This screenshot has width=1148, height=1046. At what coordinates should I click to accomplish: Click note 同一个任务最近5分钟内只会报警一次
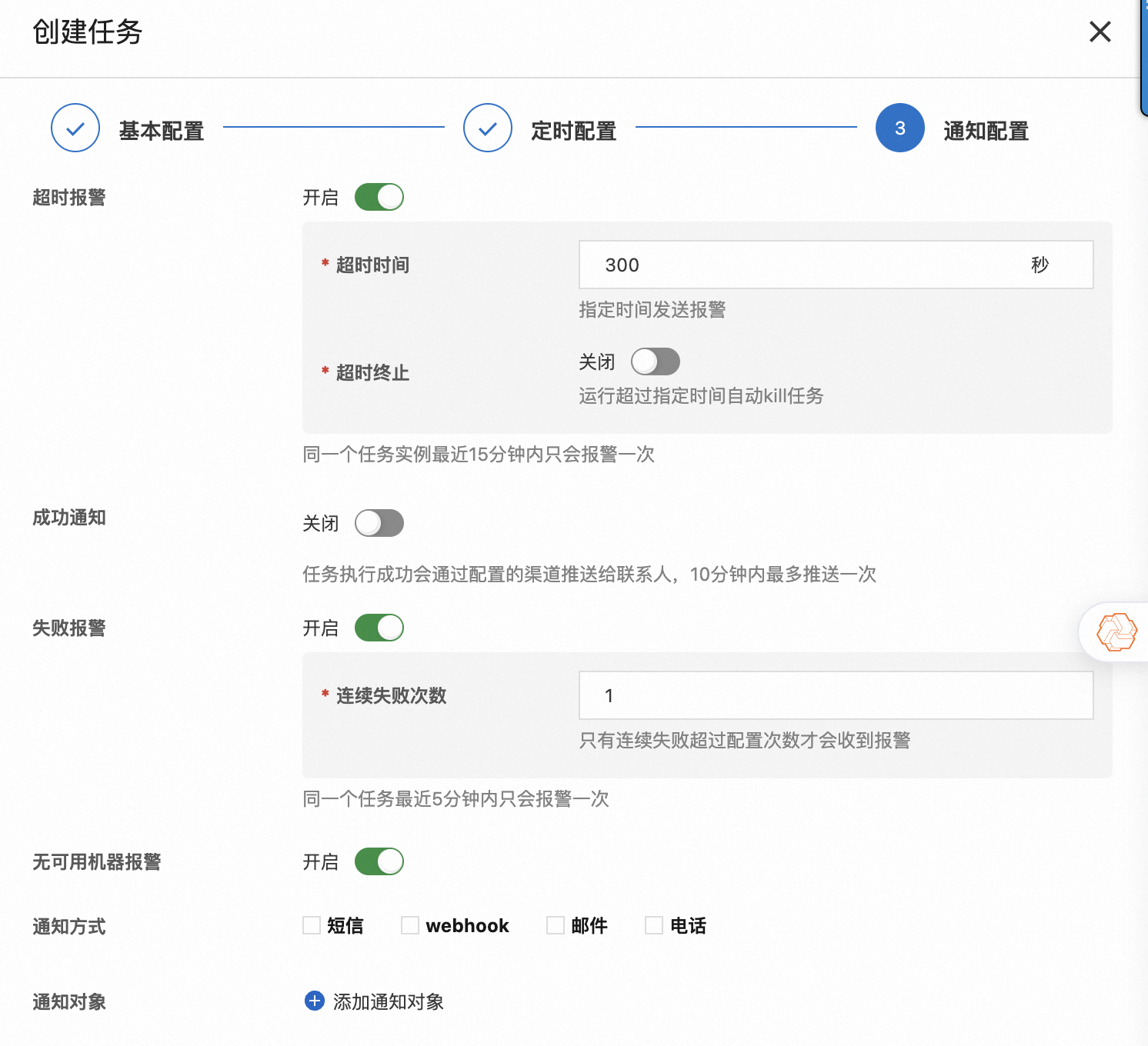[x=456, y=799]
